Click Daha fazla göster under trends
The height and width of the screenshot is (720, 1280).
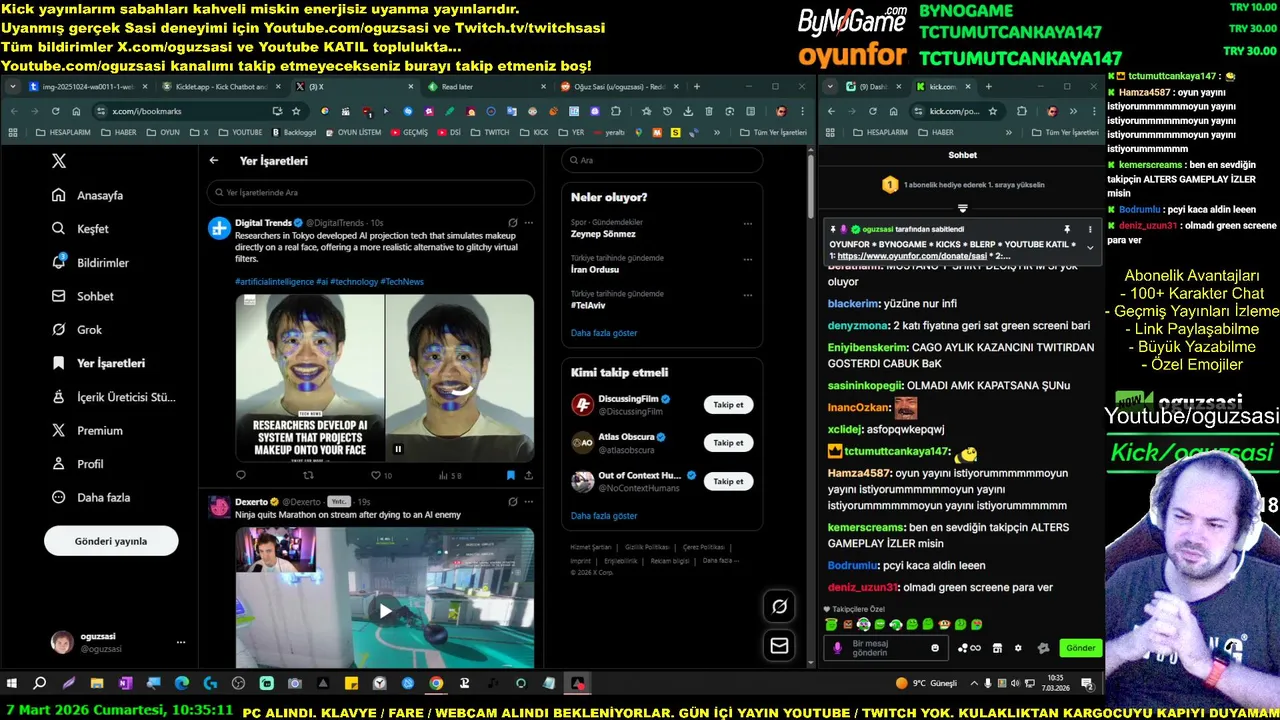(604, 333)
